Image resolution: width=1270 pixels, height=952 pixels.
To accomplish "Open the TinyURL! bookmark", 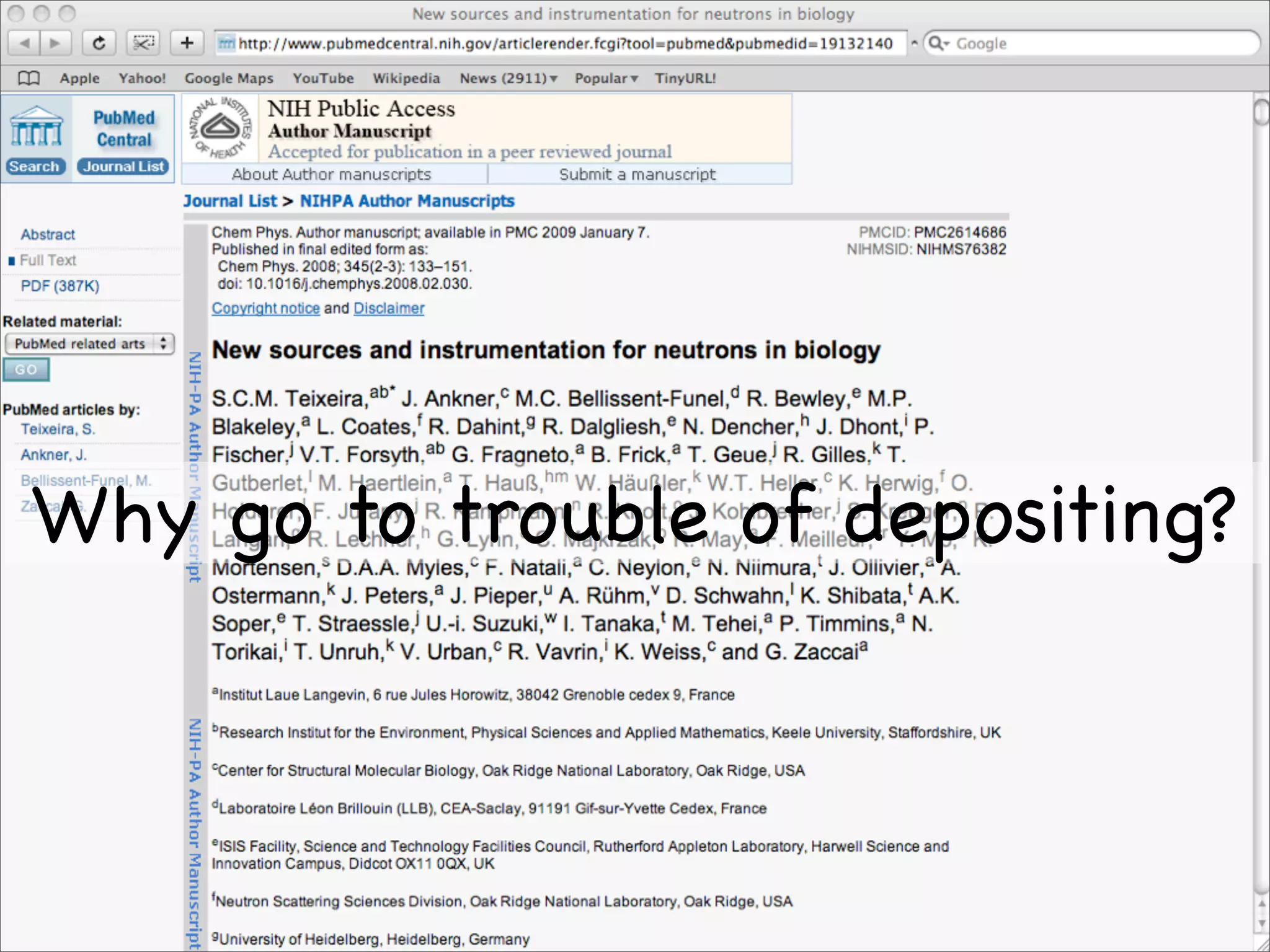I will (685, 79).
